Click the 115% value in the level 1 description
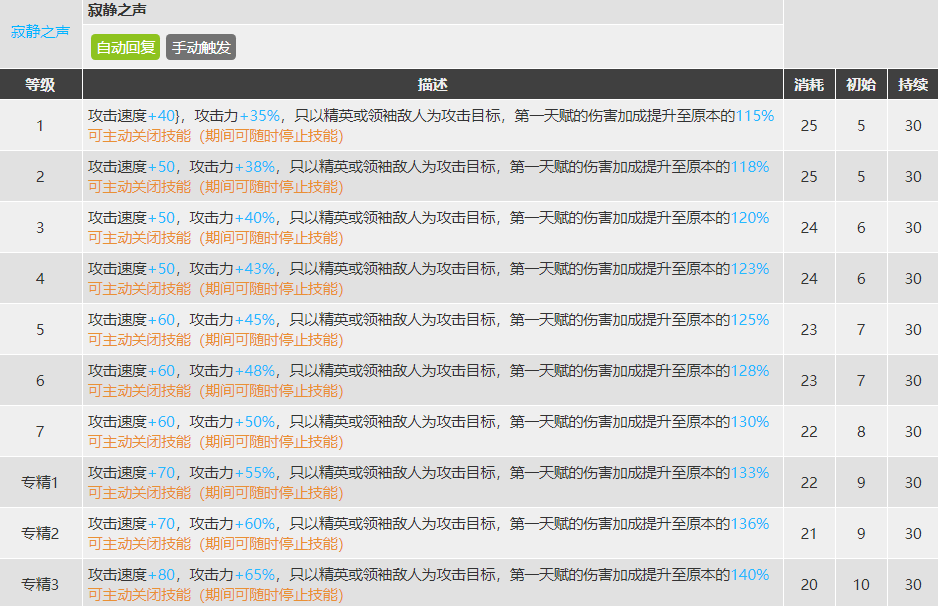The image size is (938, 606). click(x=755, y=116)
